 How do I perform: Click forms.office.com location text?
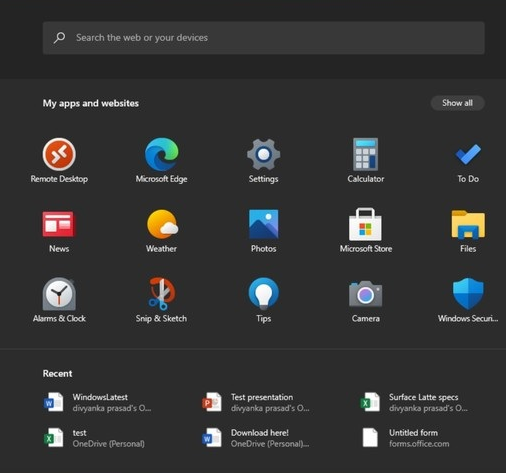pyautogui.click(x=419, y=444)
